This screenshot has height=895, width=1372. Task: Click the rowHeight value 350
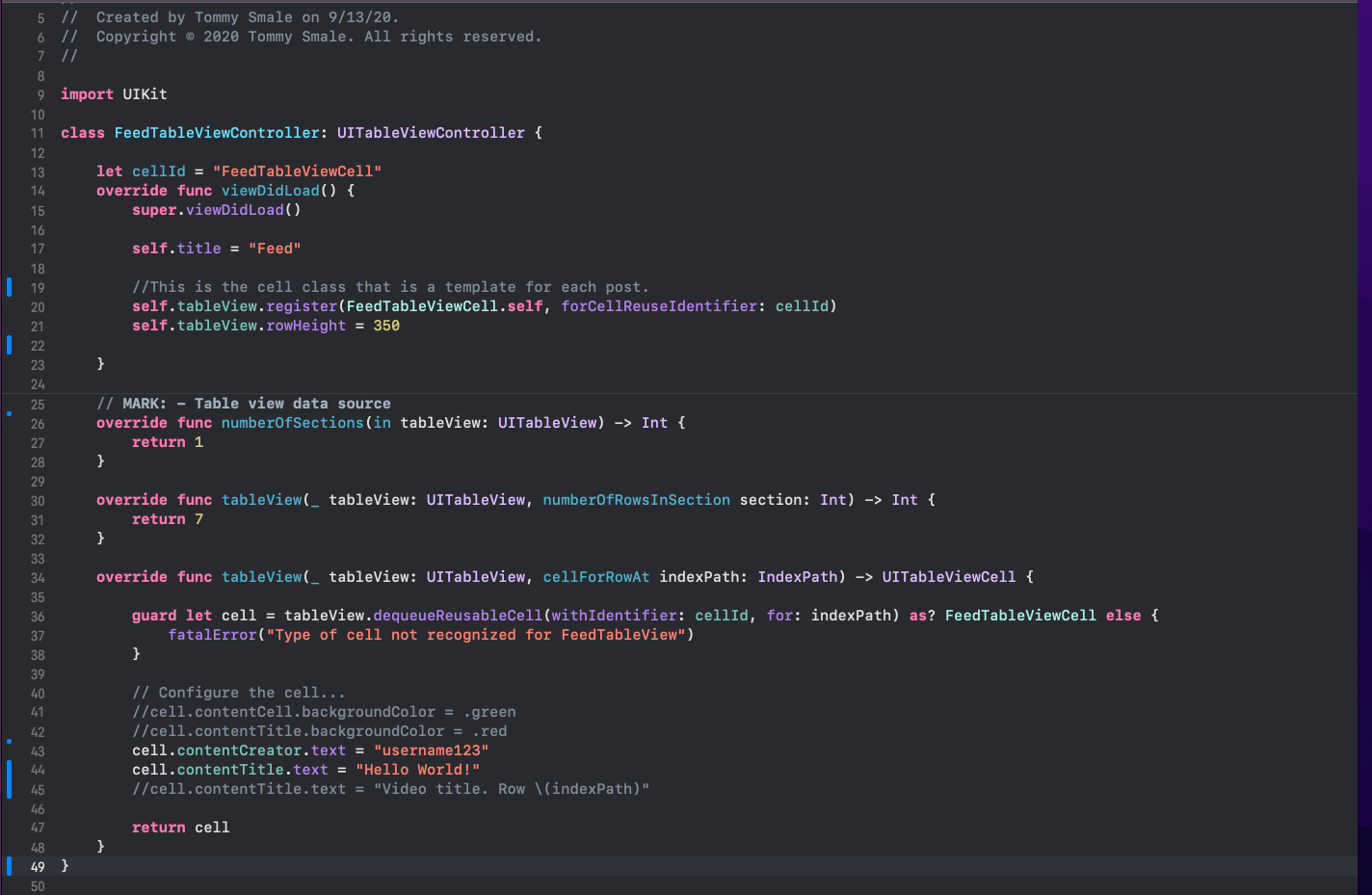click(x=386, y=325)
